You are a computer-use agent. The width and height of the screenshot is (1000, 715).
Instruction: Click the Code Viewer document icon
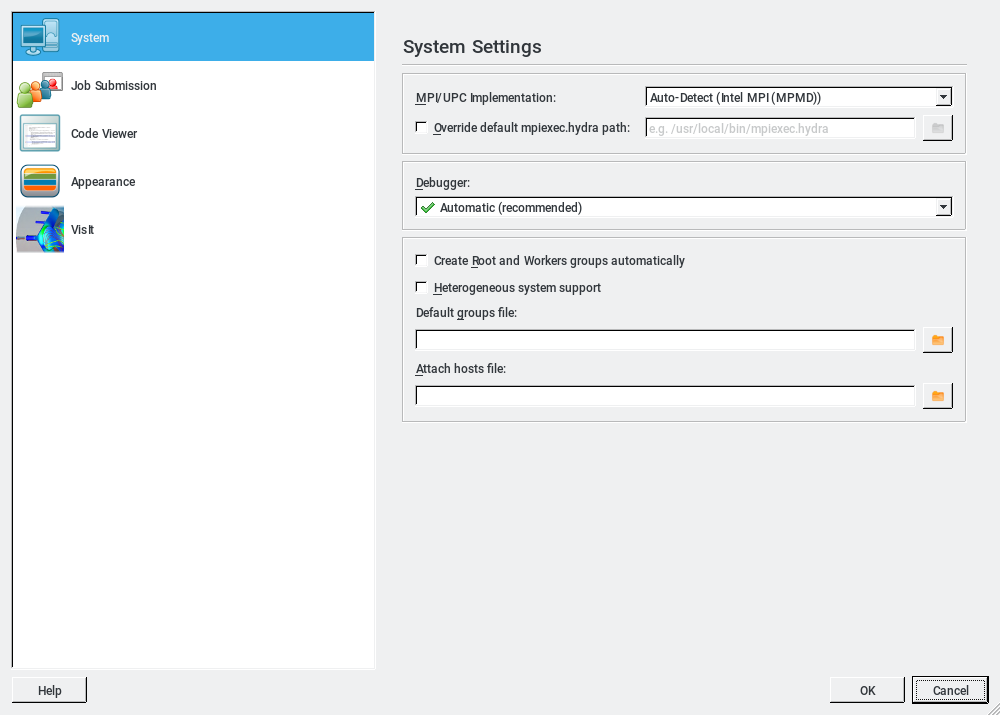40,134
